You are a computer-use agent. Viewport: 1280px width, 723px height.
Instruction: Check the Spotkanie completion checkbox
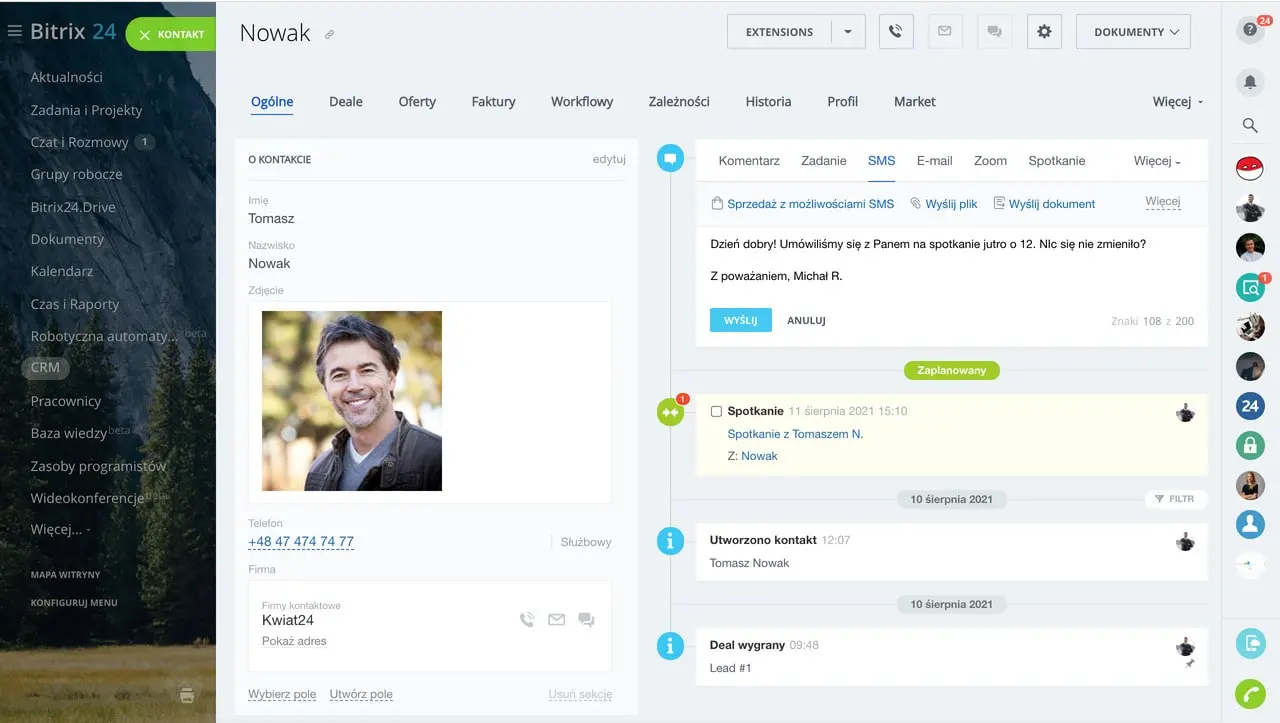[716, 411]
